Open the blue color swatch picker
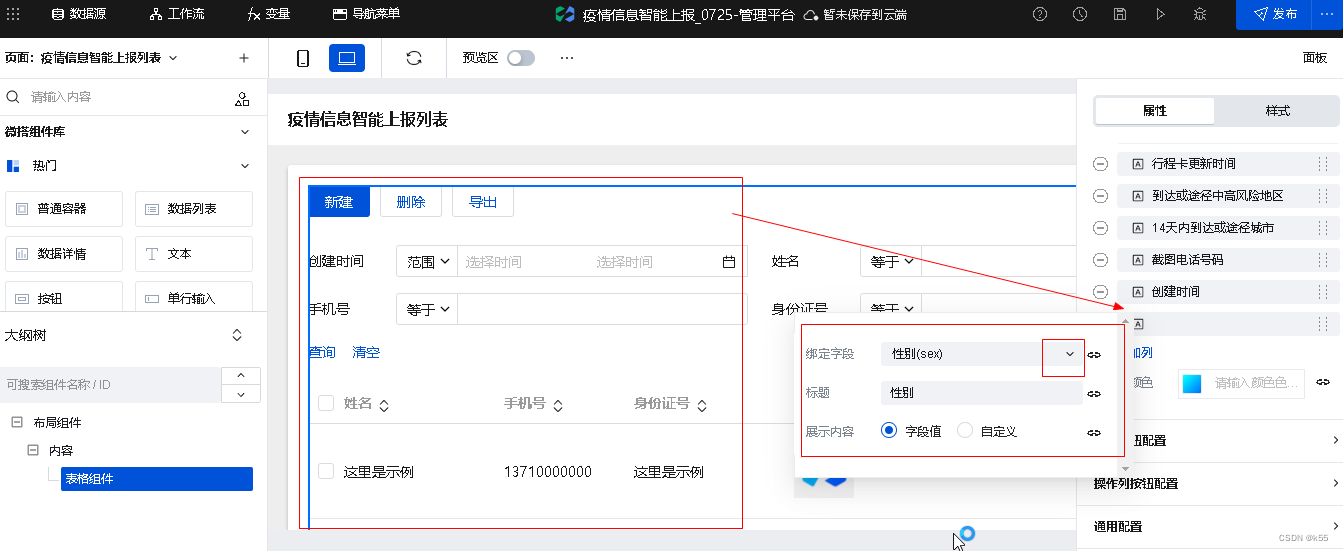 click(x=1192, y=383)
